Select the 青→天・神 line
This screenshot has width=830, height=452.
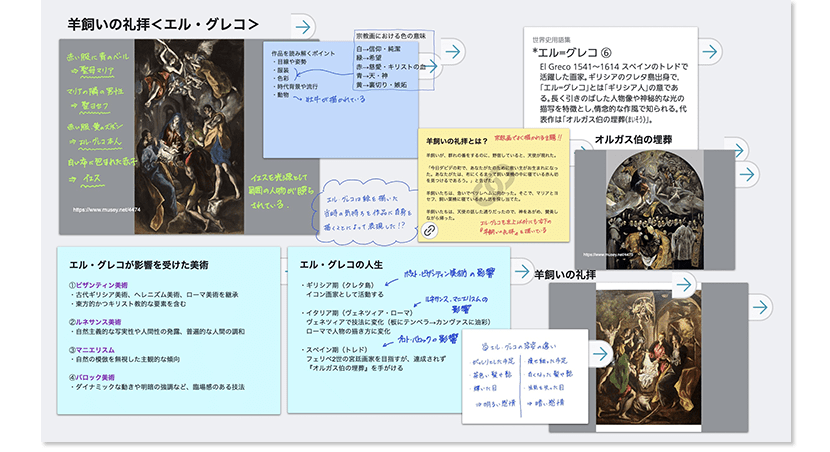(372, 76)
